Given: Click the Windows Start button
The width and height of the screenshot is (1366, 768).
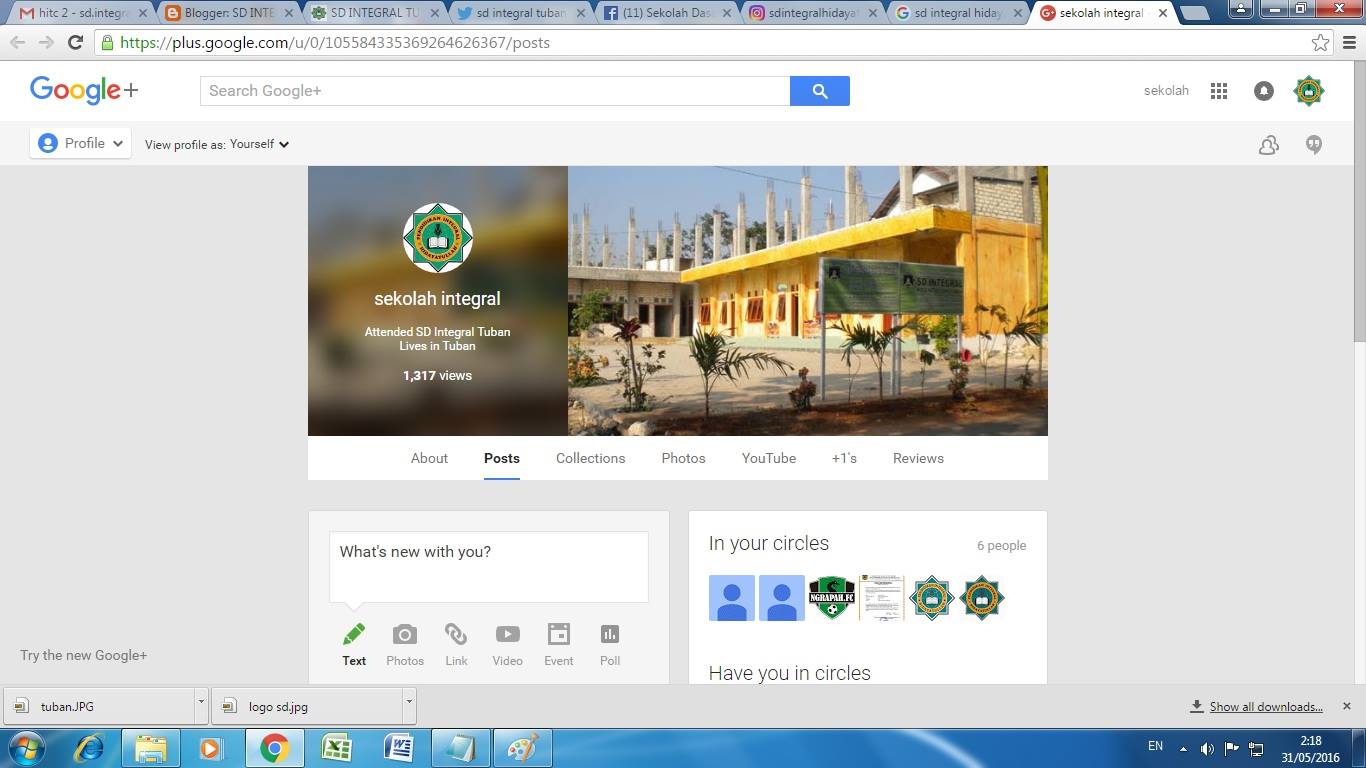Looking at the screenshot, I should pos(27,748).
